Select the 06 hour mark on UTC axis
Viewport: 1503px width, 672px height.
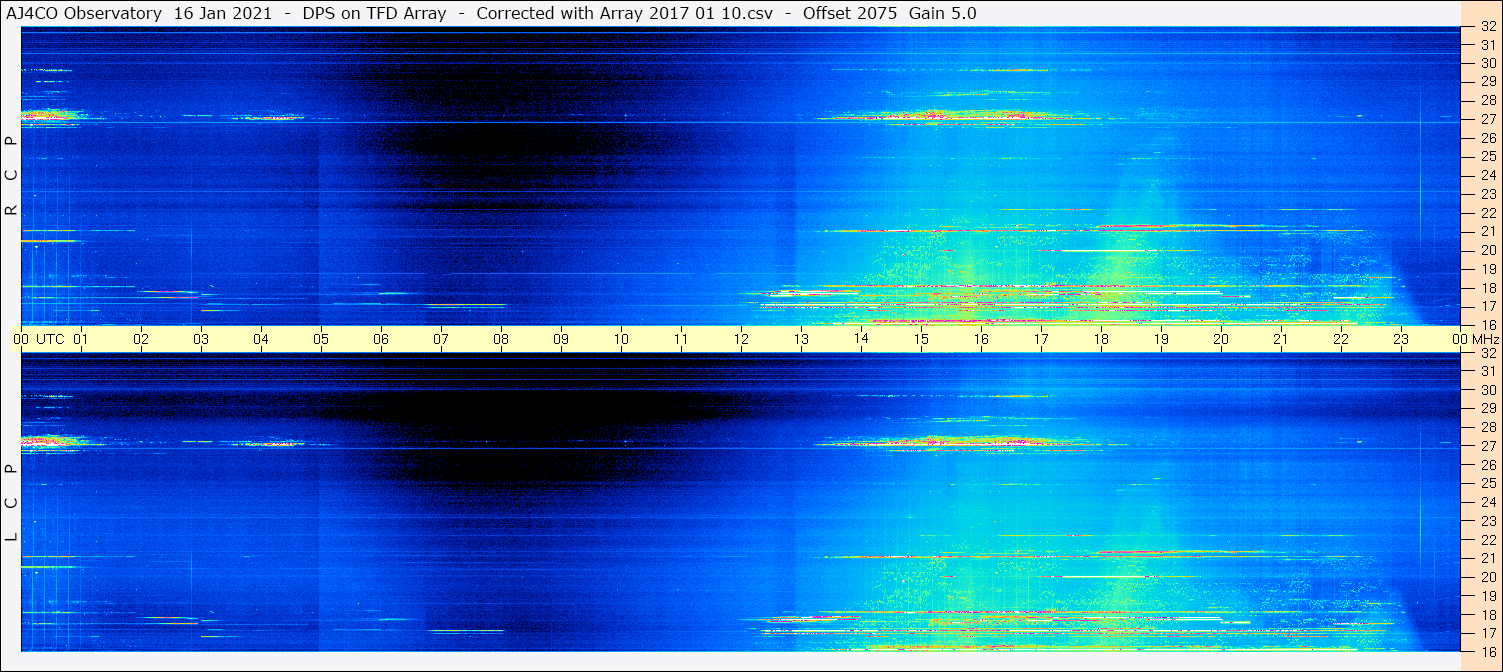381,339
